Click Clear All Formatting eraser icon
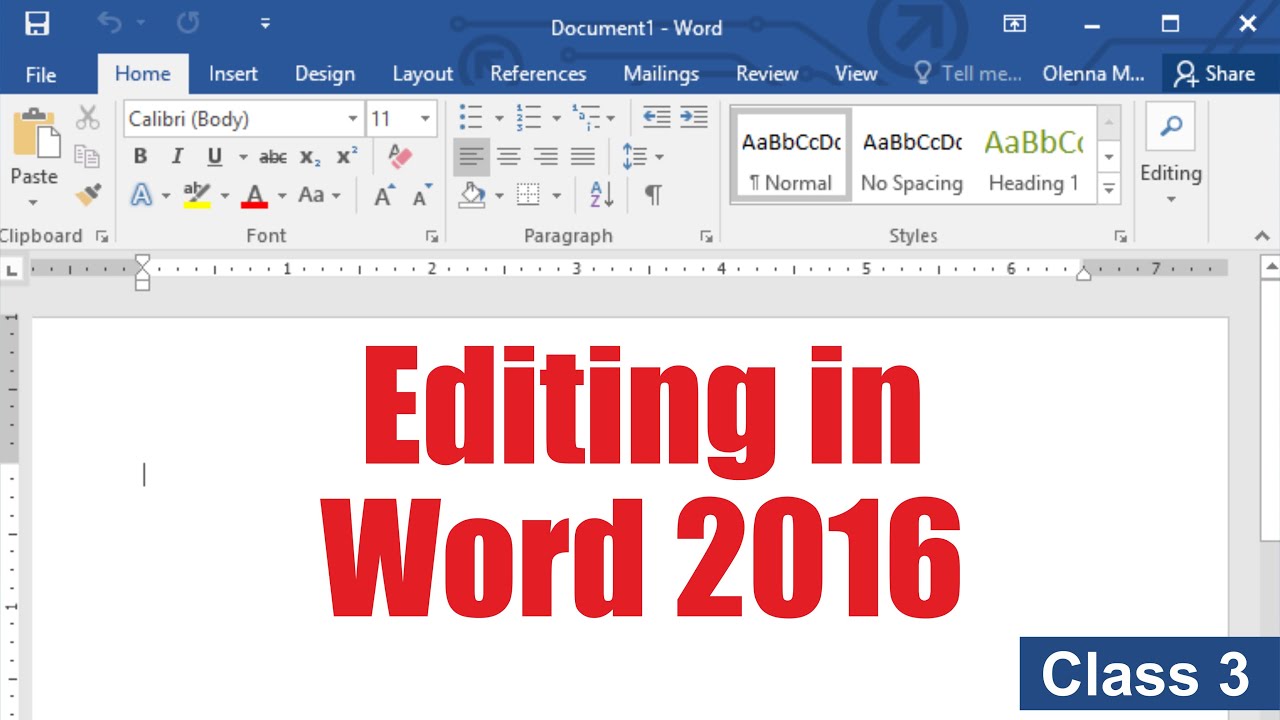1280x720 pixels. (x=400, y=157)
